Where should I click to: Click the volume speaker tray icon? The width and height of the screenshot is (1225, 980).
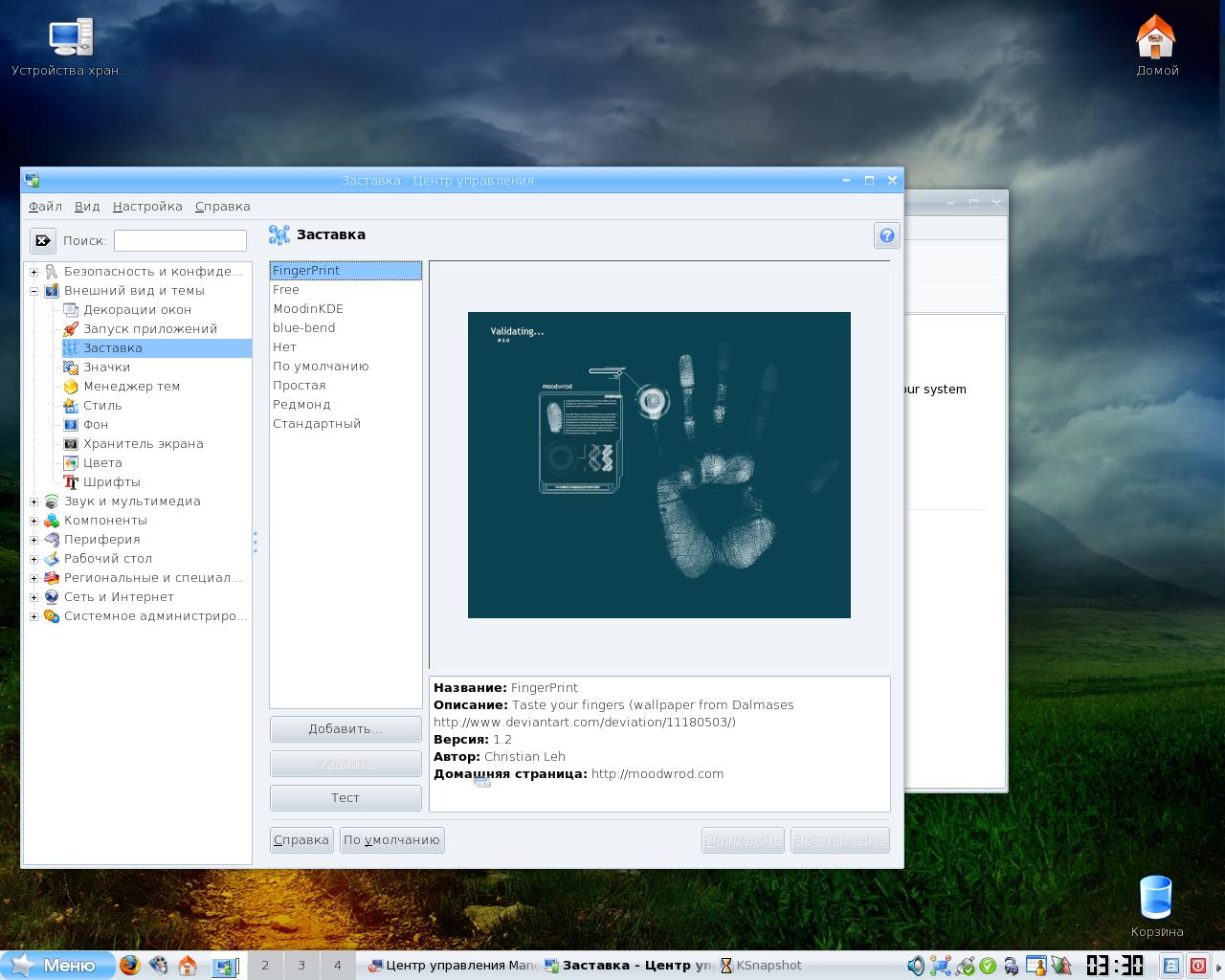(916, 966)
